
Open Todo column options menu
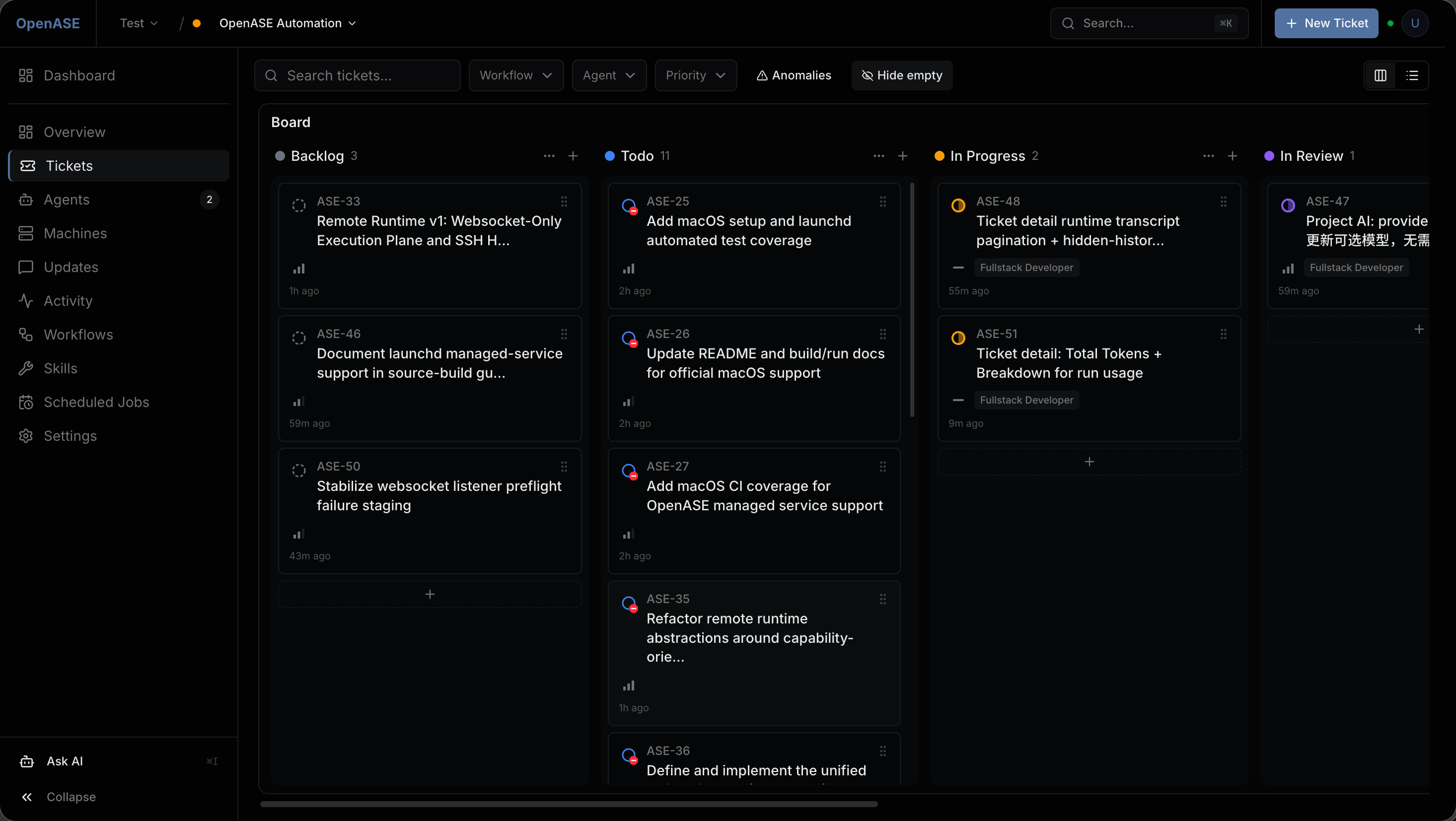click(878, 156)
